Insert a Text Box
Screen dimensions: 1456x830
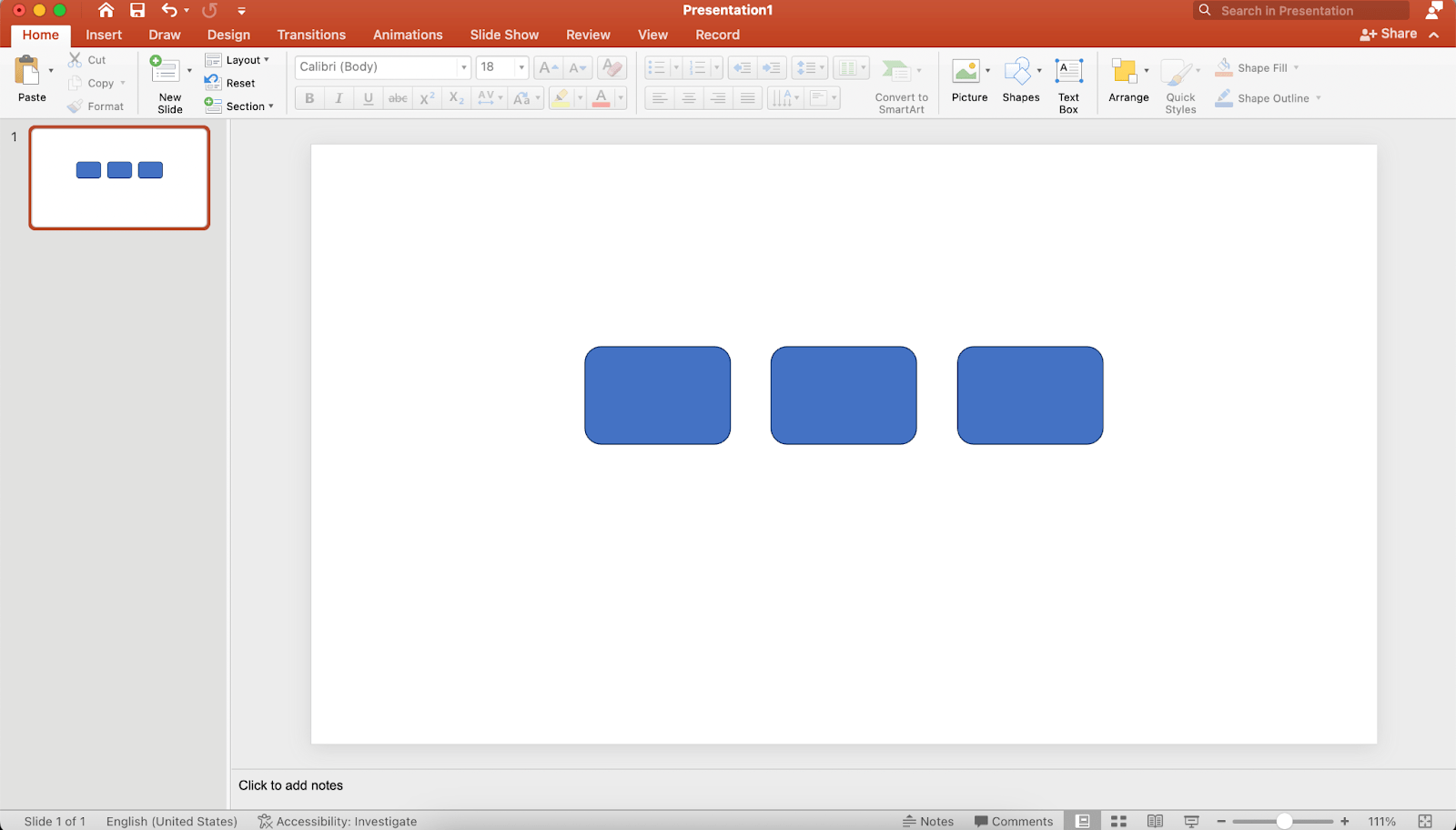click(1067, 82)
